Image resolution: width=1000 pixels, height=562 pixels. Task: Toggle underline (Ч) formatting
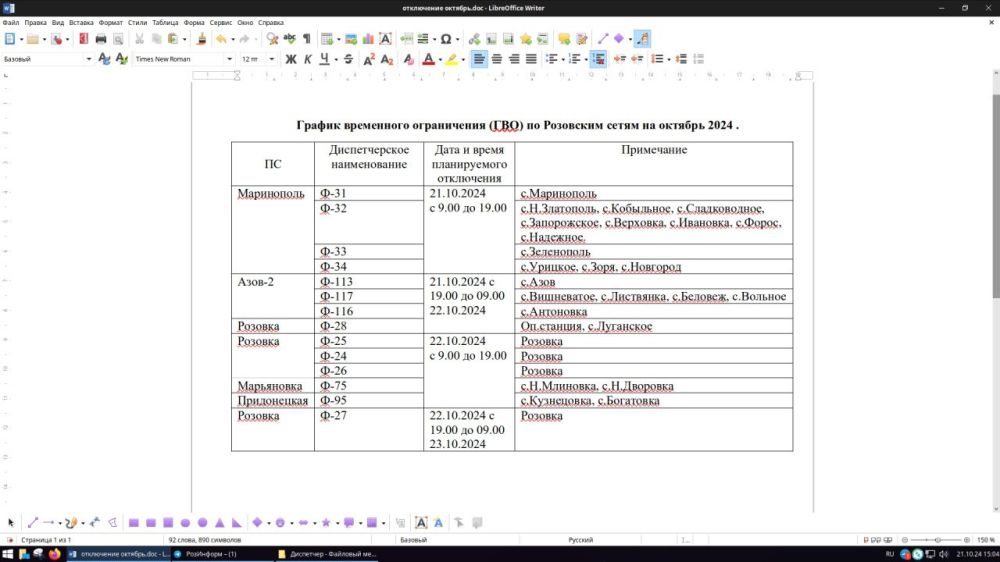(324, 59)
